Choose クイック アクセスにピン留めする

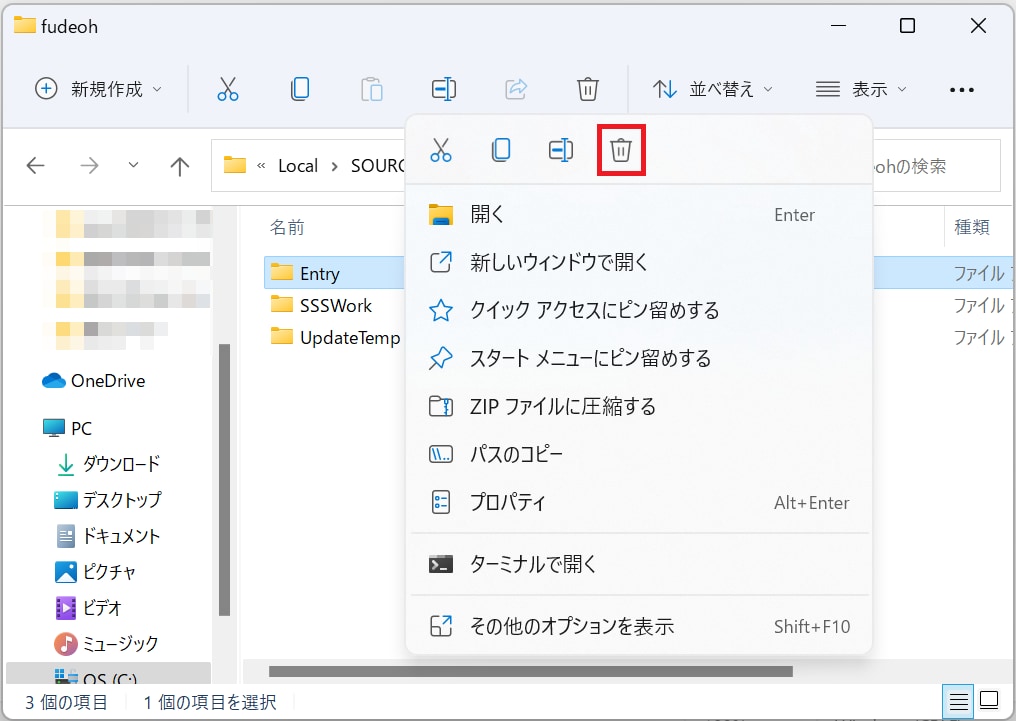(x=639, y=310)
